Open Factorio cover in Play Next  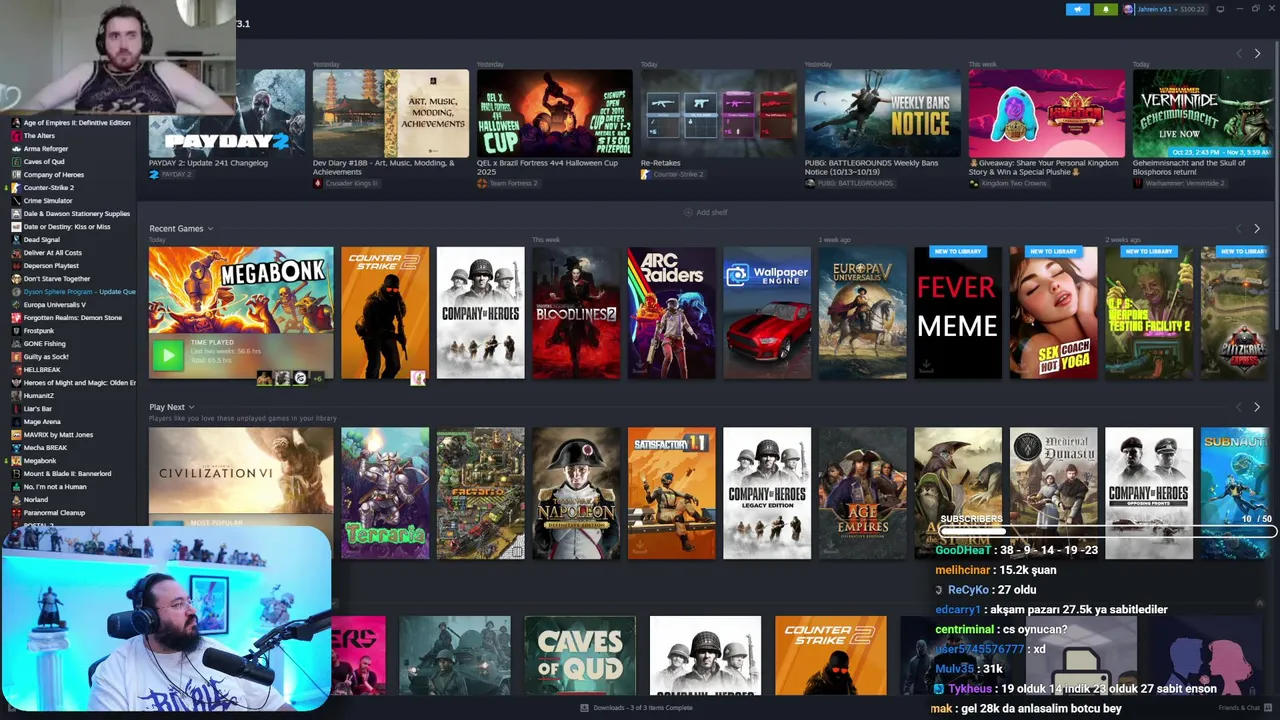(x=480, y=493)
